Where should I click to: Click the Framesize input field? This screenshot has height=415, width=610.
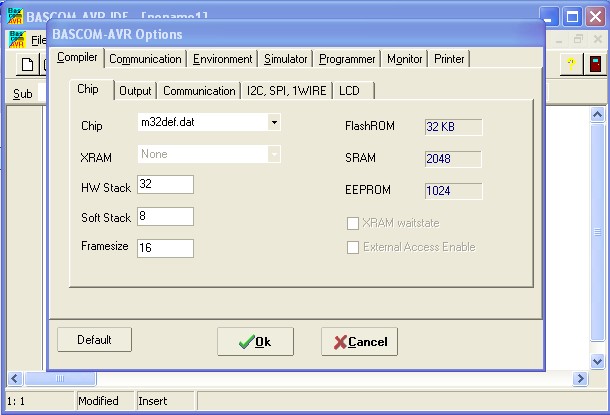tap(165, 248)
